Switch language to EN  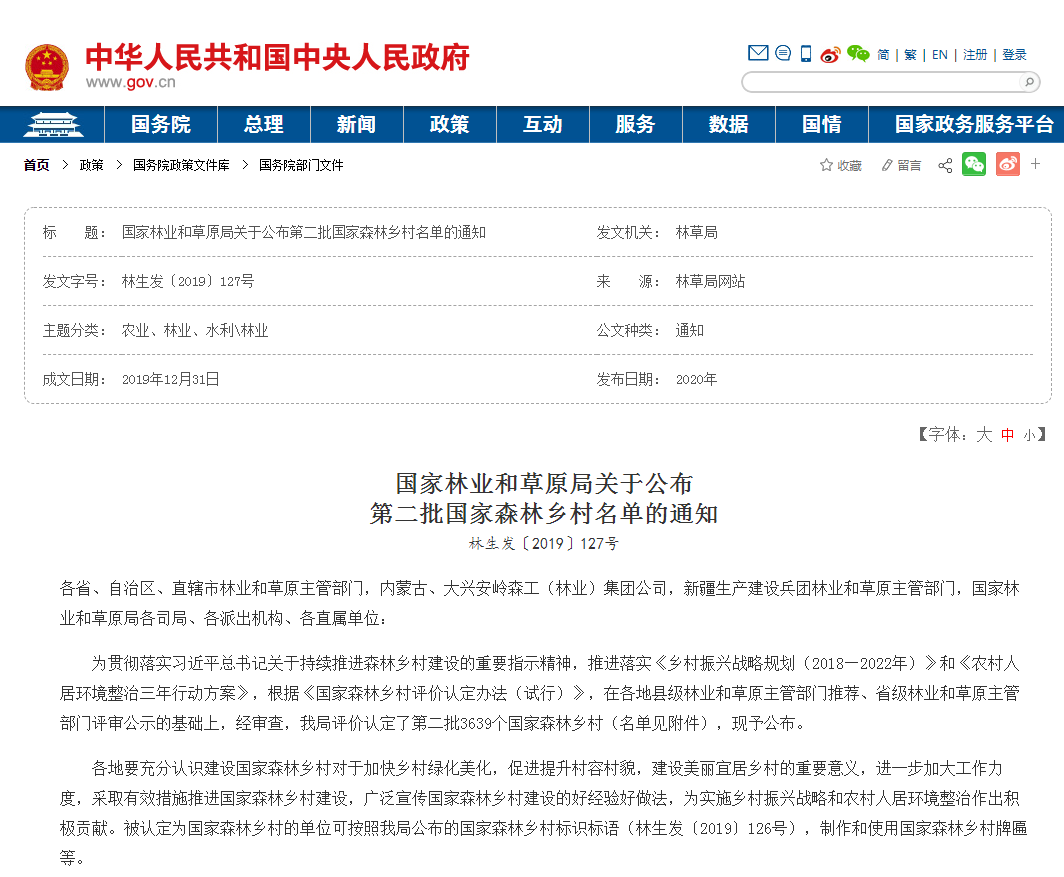940,54
